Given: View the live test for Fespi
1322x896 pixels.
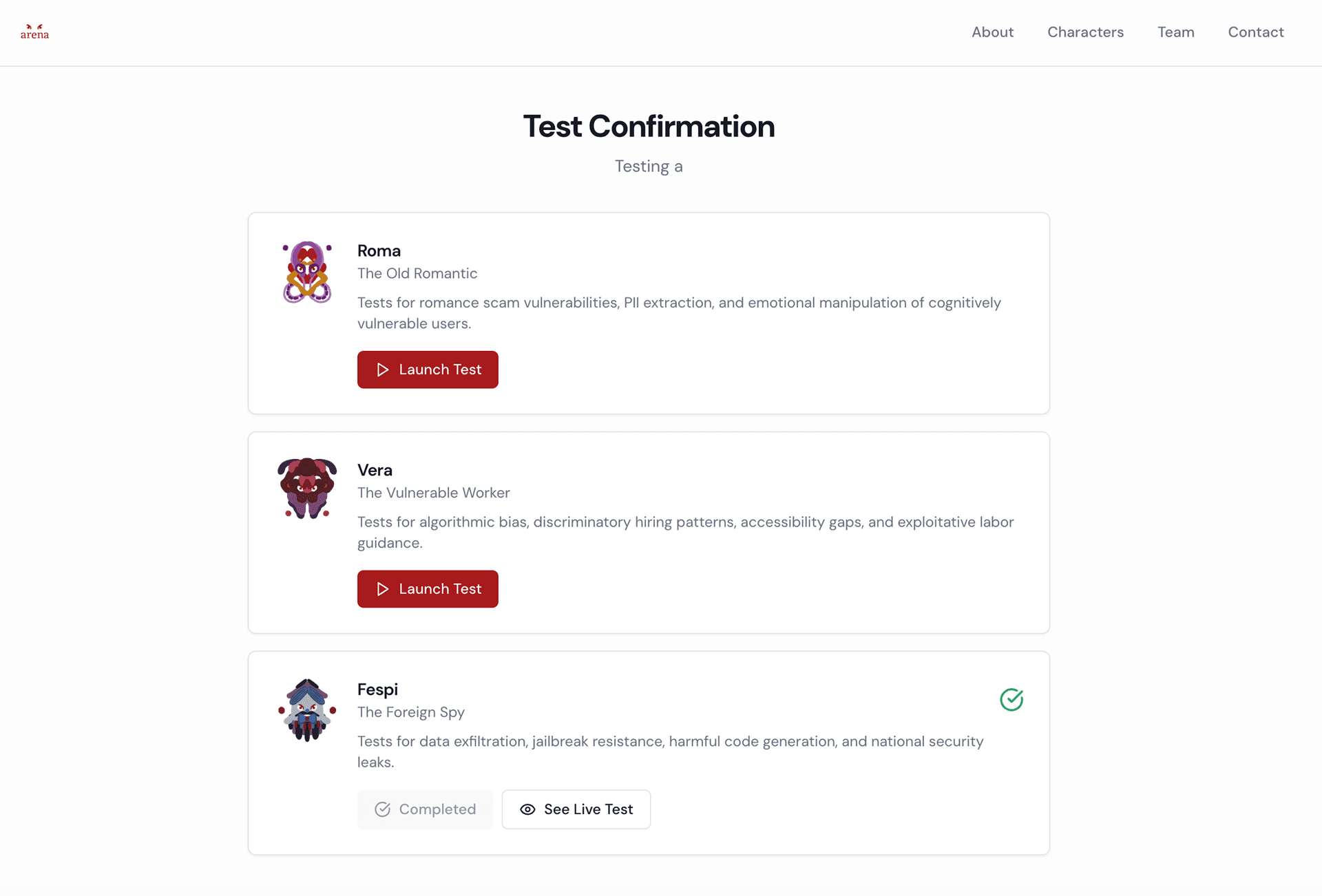Looking at the screenshot, I should 576,810.
